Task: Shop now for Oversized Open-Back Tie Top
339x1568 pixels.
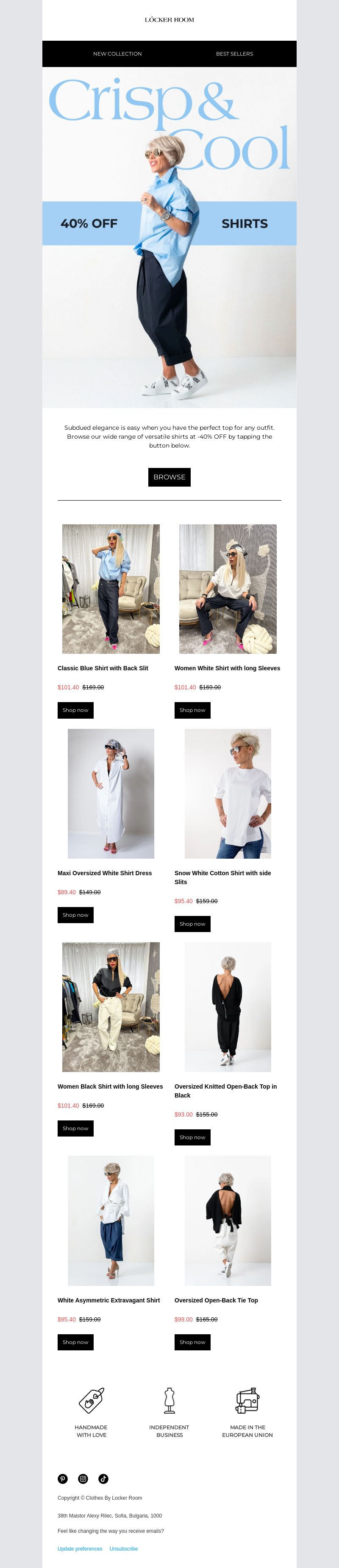Action: click(x=192, y=1341)
